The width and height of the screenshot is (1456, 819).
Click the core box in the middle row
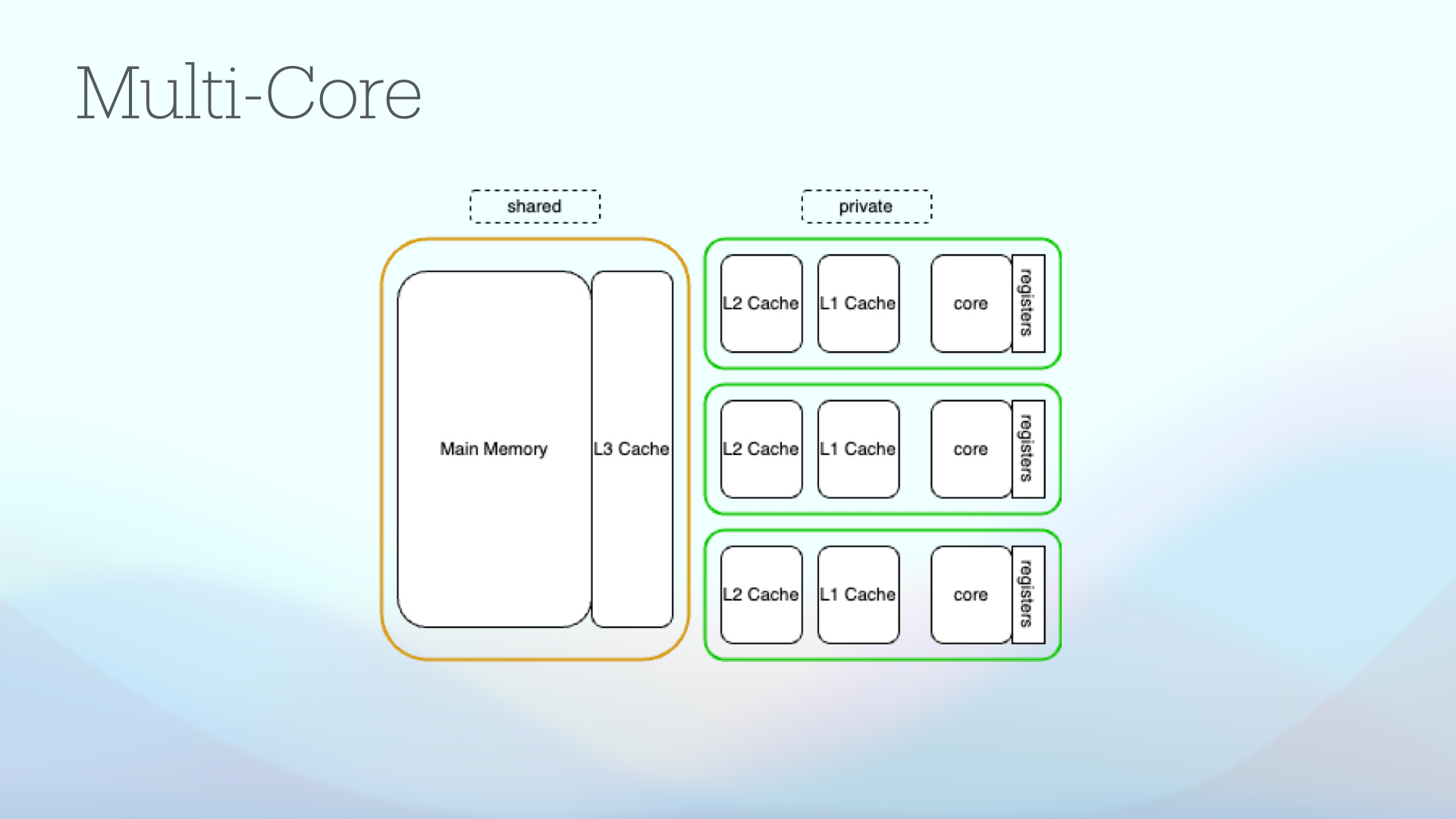(970, 449)
